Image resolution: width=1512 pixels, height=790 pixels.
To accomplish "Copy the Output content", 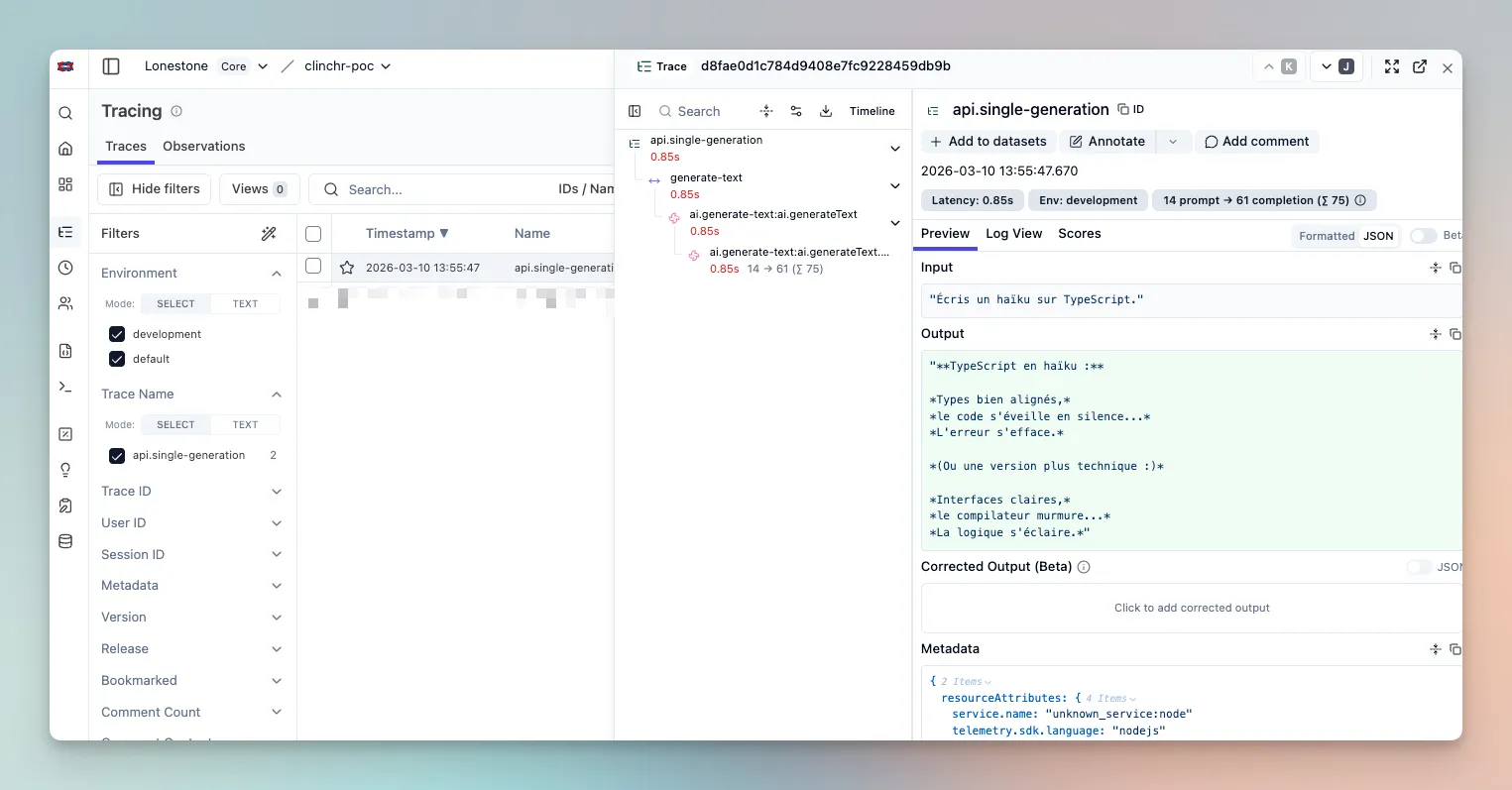I will click(1454, 334).
